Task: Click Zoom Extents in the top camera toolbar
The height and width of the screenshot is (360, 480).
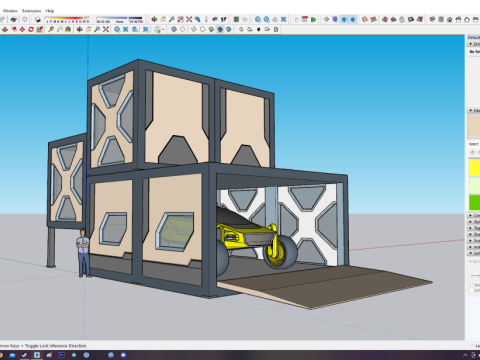Action: pyautogui.click(x=189, y=19)
